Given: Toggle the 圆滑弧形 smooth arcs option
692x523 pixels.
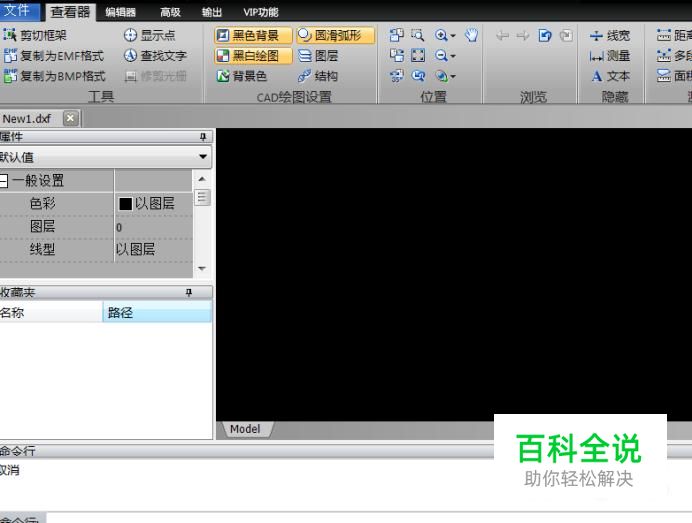Looking at the screenshot, I should 335,35.
